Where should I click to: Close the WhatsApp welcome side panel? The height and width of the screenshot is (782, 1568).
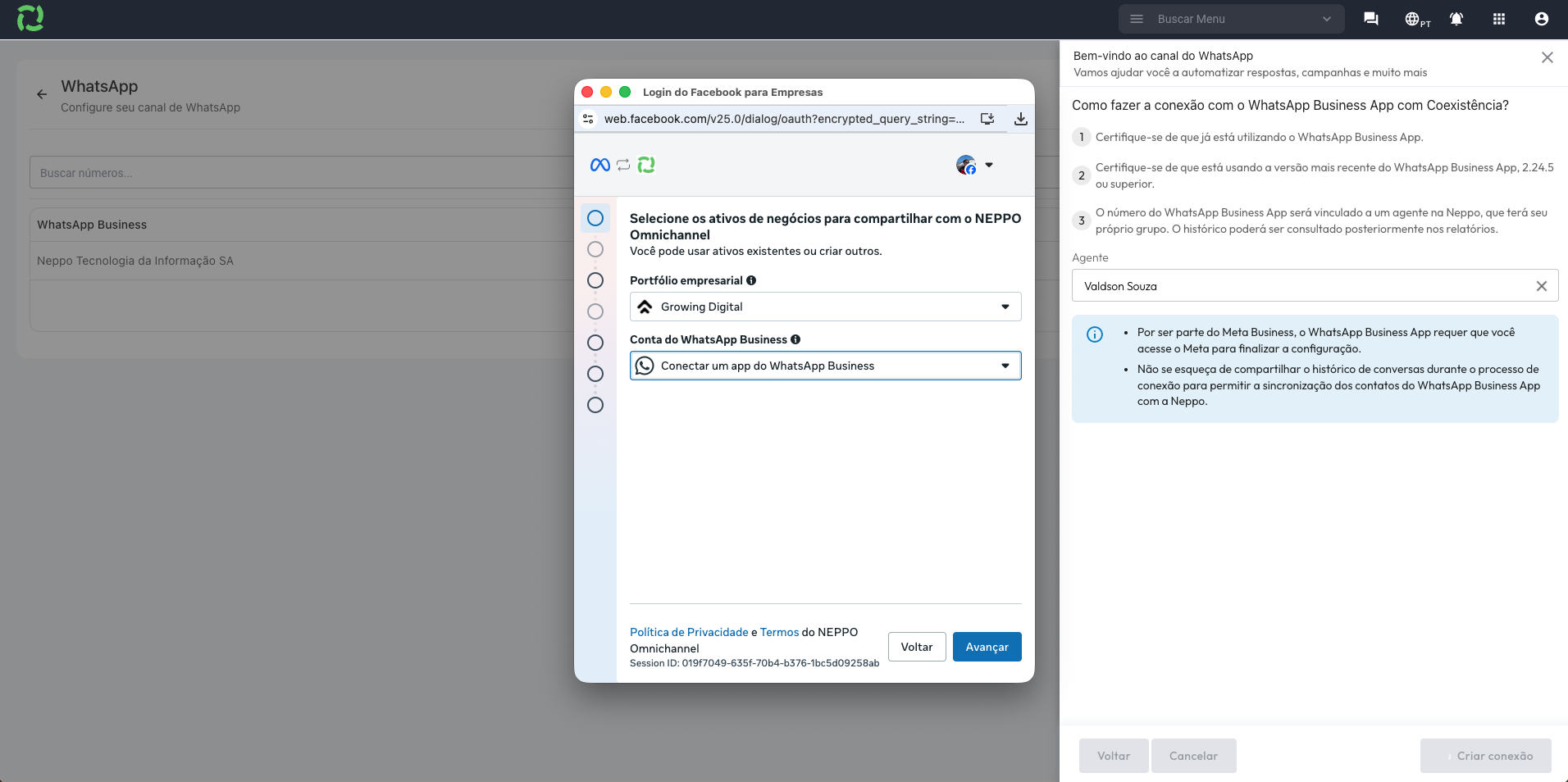pyautogui.click(x=1547, y=57)
